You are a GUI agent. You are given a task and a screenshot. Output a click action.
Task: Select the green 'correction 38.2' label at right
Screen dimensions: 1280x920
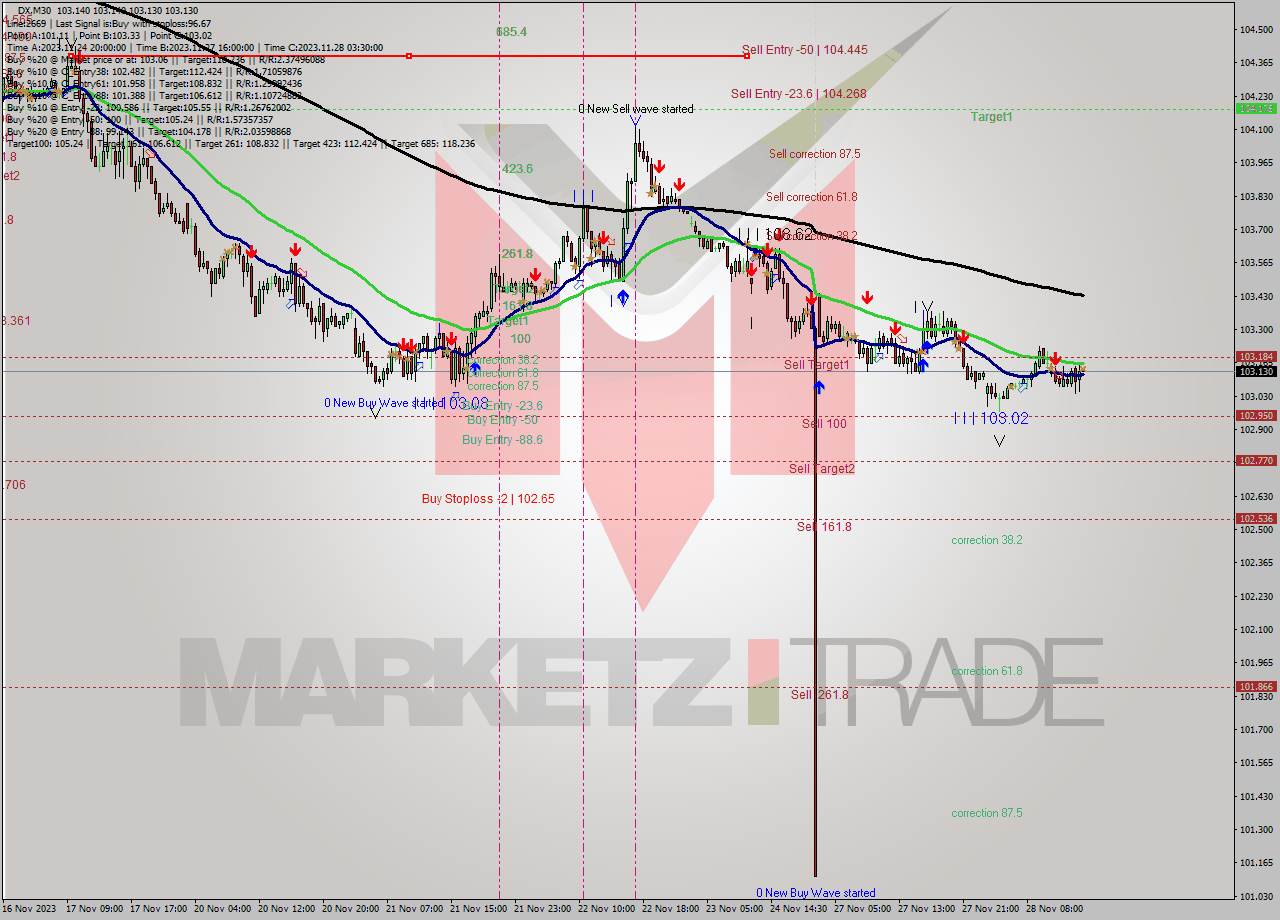click(987, 540)
